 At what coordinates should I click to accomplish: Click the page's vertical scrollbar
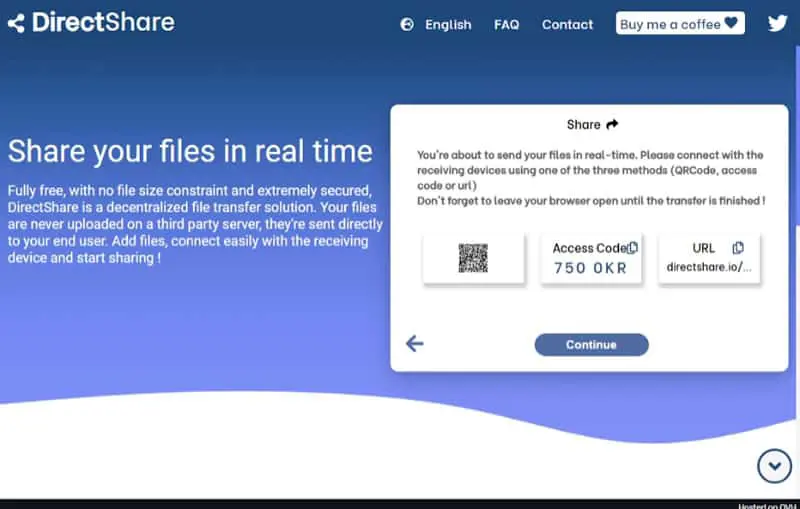click(x=797, y=138)
